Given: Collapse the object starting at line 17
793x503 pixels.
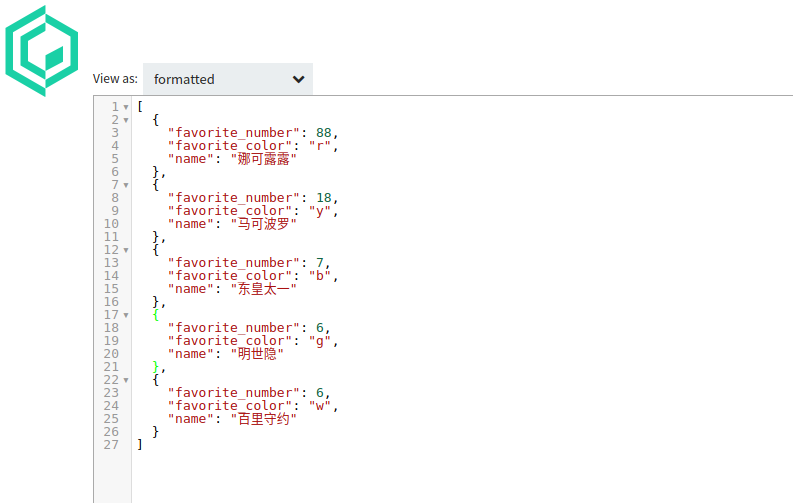Looking at the screenshot, I should coord(126,315).
